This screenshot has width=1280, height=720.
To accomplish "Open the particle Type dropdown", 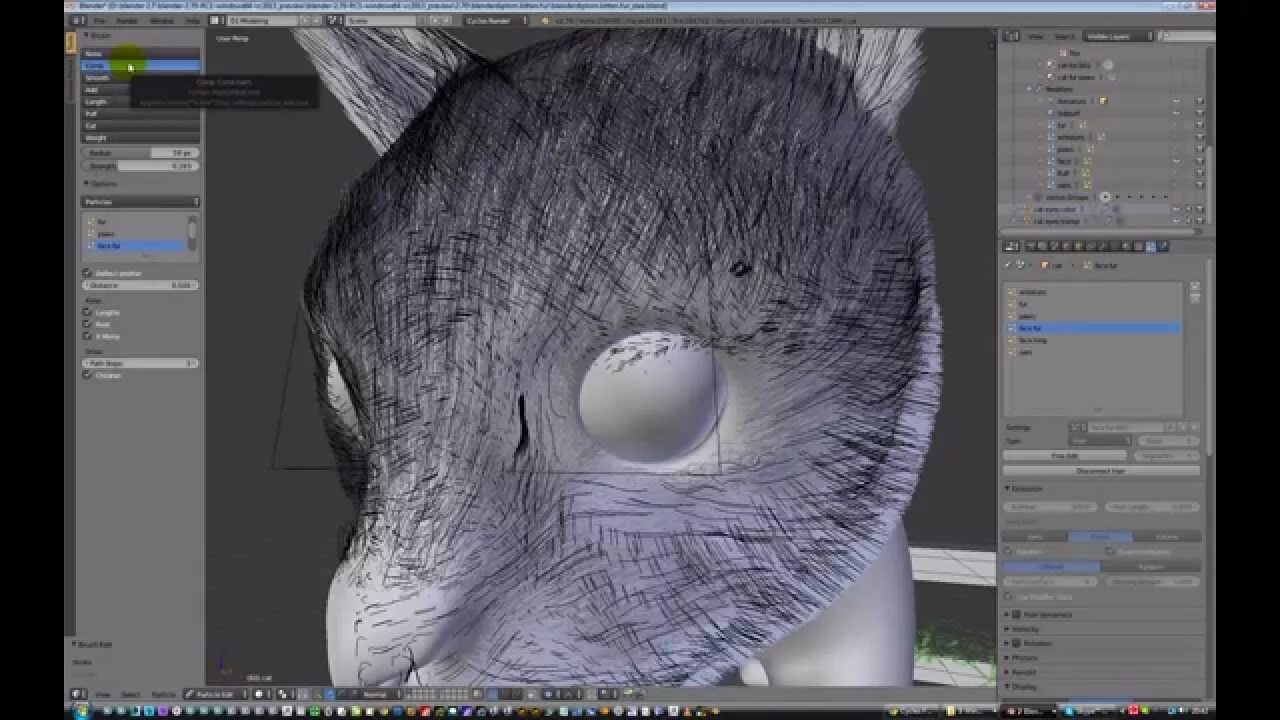I will (x=1100, y=440).
